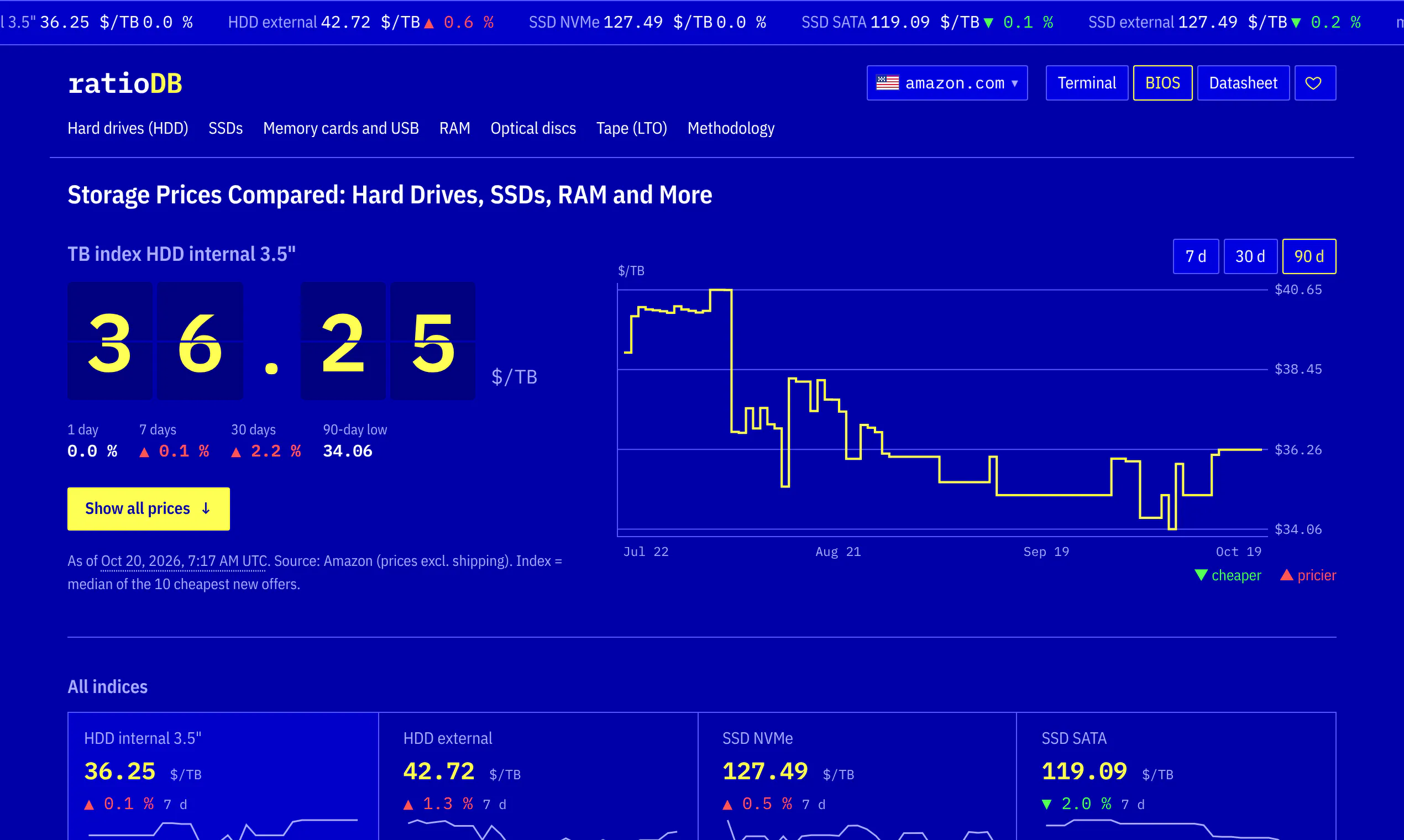Open the SSDs category
The image size is (1404, 840).
coord(226,129)
